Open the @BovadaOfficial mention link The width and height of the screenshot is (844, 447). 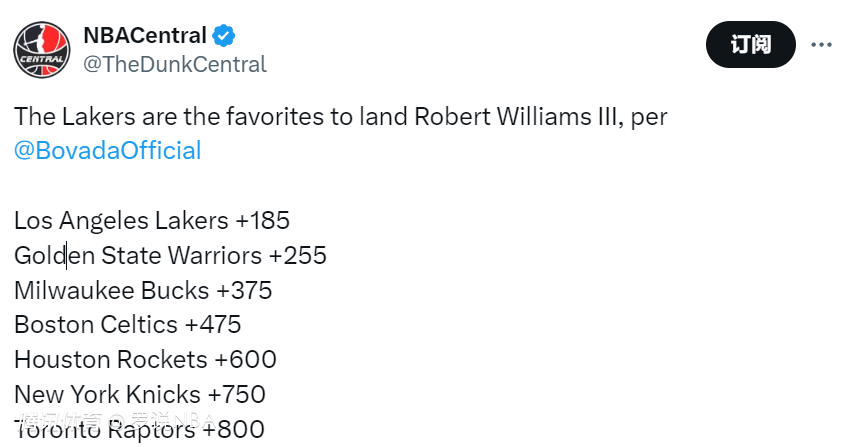[108, 151]
